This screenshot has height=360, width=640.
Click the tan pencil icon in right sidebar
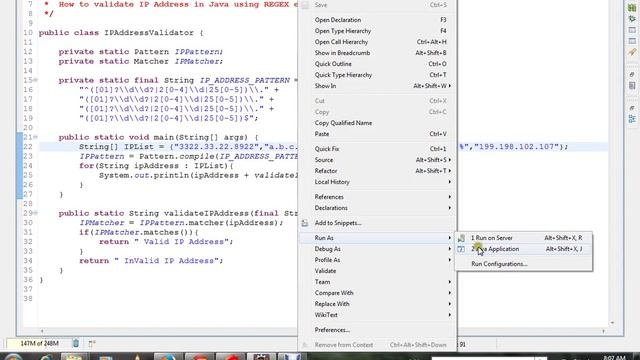coord(632,52)
